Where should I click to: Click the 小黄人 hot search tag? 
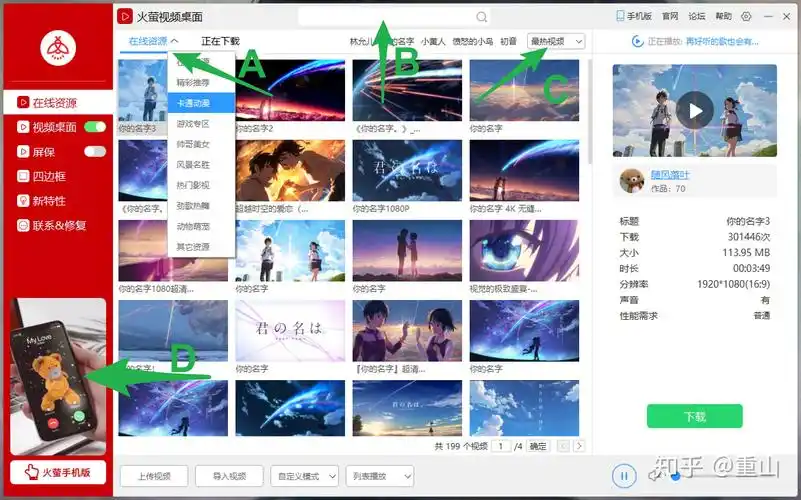[433, 41]
